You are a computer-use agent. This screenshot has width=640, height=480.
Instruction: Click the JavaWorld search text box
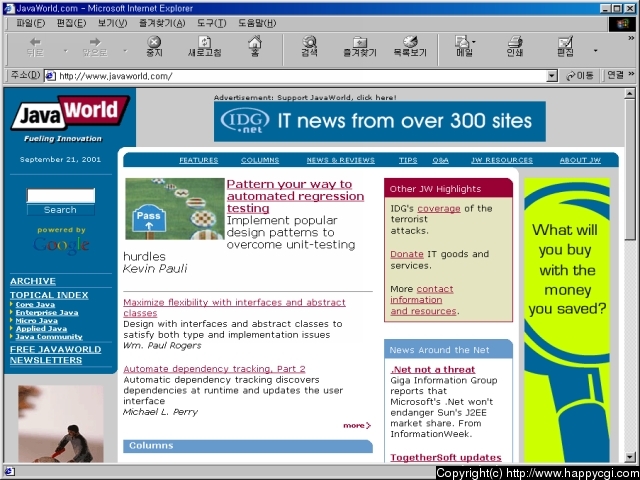[61, 196]
